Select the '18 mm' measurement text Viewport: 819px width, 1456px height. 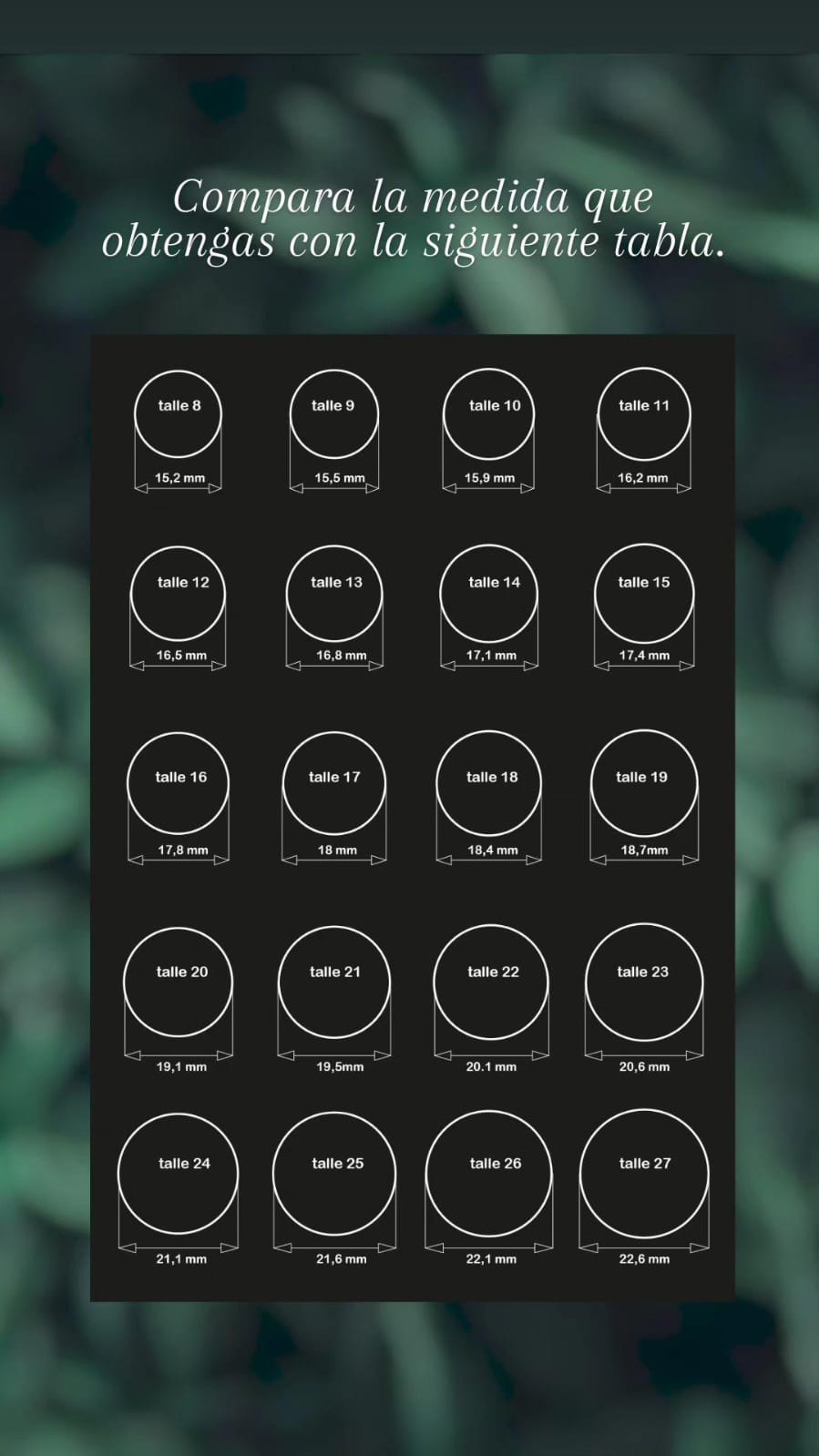[337, 850]
